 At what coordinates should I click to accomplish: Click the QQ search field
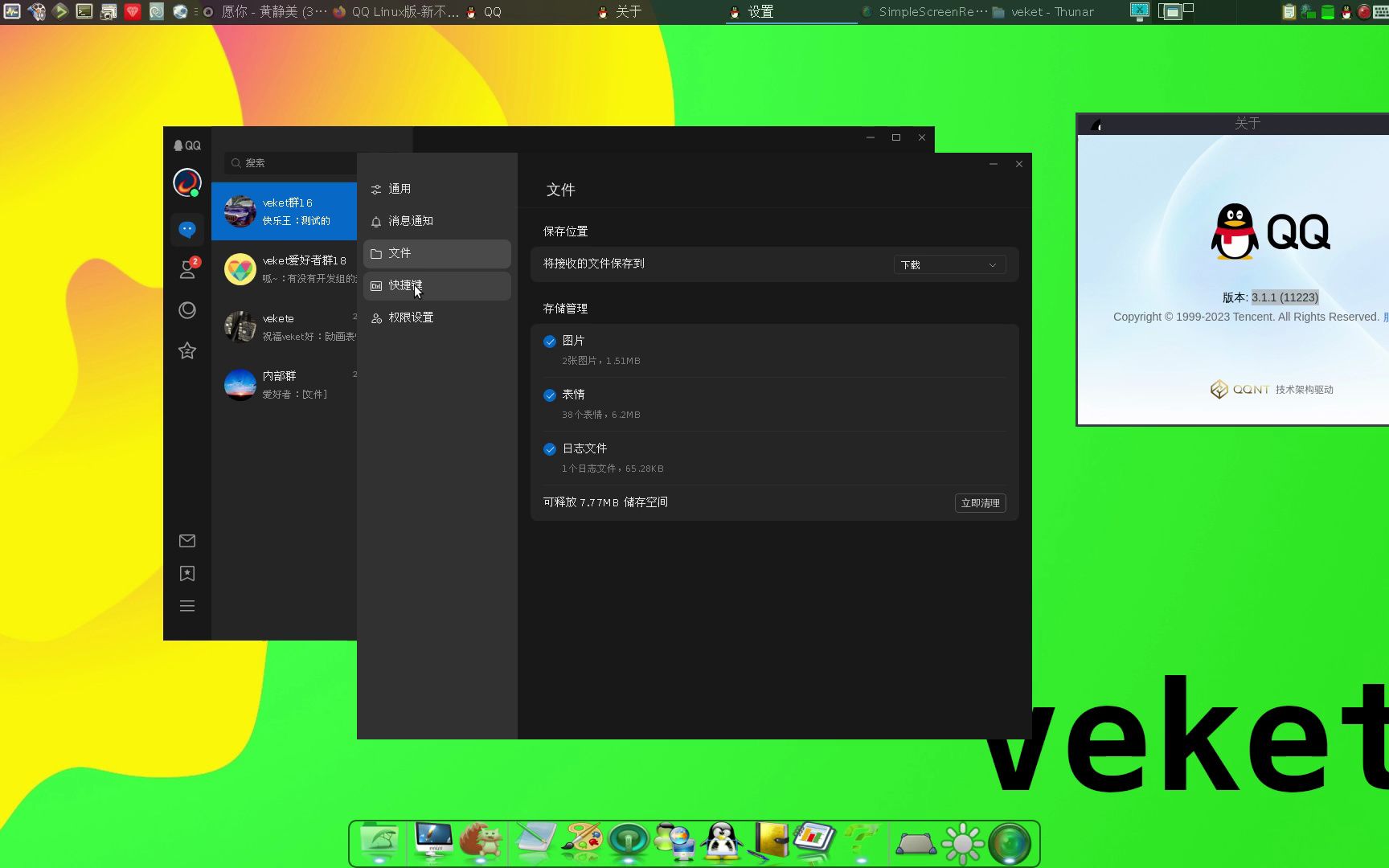click(291, 163)
